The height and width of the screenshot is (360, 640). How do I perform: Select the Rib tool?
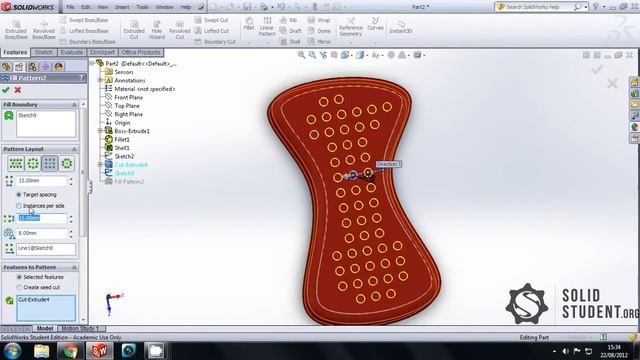click(x=289, y=20)
